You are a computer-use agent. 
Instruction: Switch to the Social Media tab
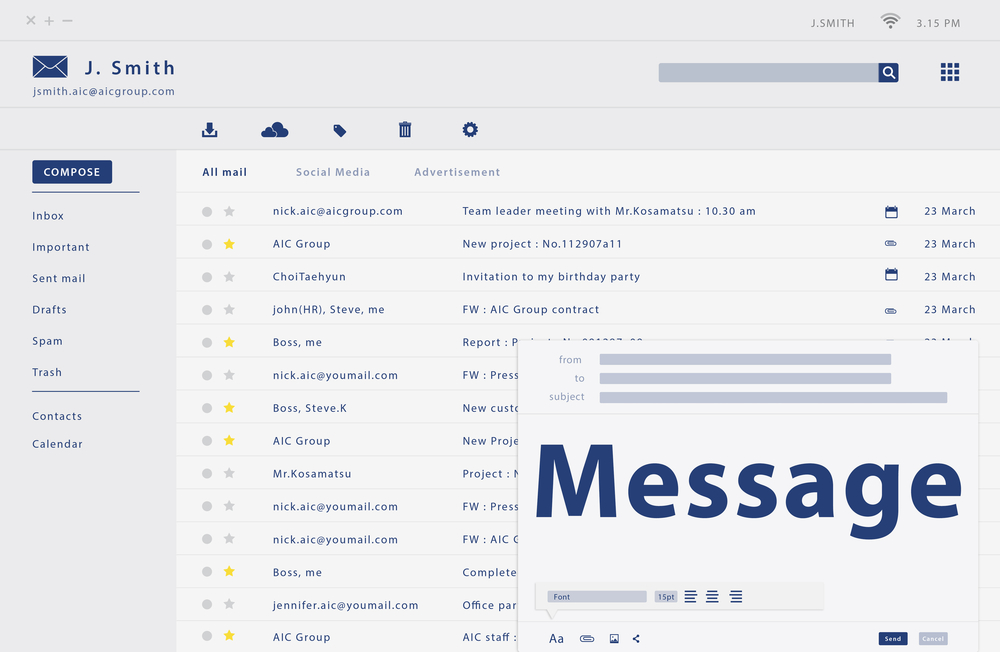pyautogui.click(x=333, y=172)
